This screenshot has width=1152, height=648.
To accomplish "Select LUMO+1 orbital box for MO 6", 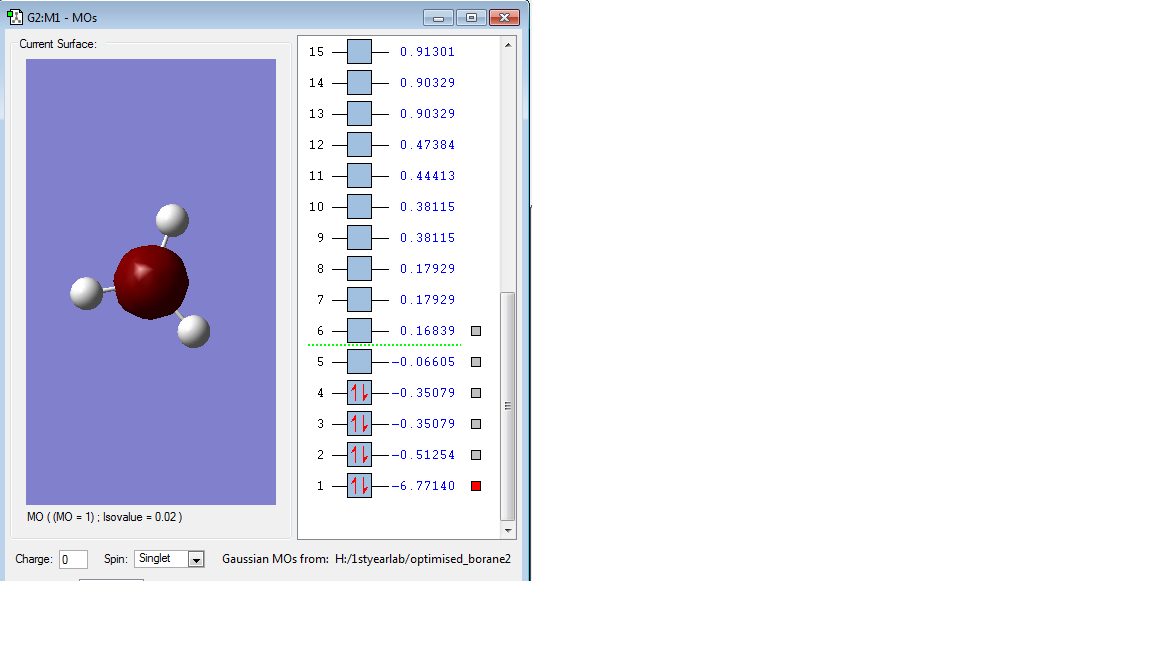I will 359,331.
